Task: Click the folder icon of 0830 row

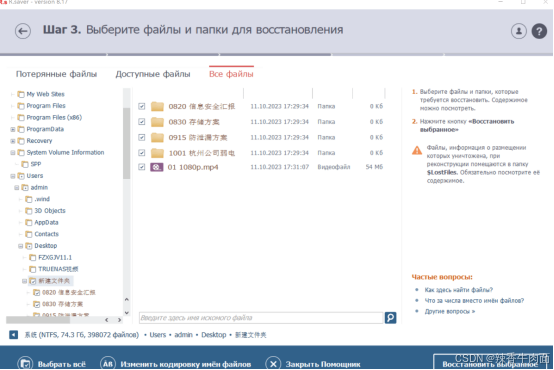Action: click(x=157, y=122)
